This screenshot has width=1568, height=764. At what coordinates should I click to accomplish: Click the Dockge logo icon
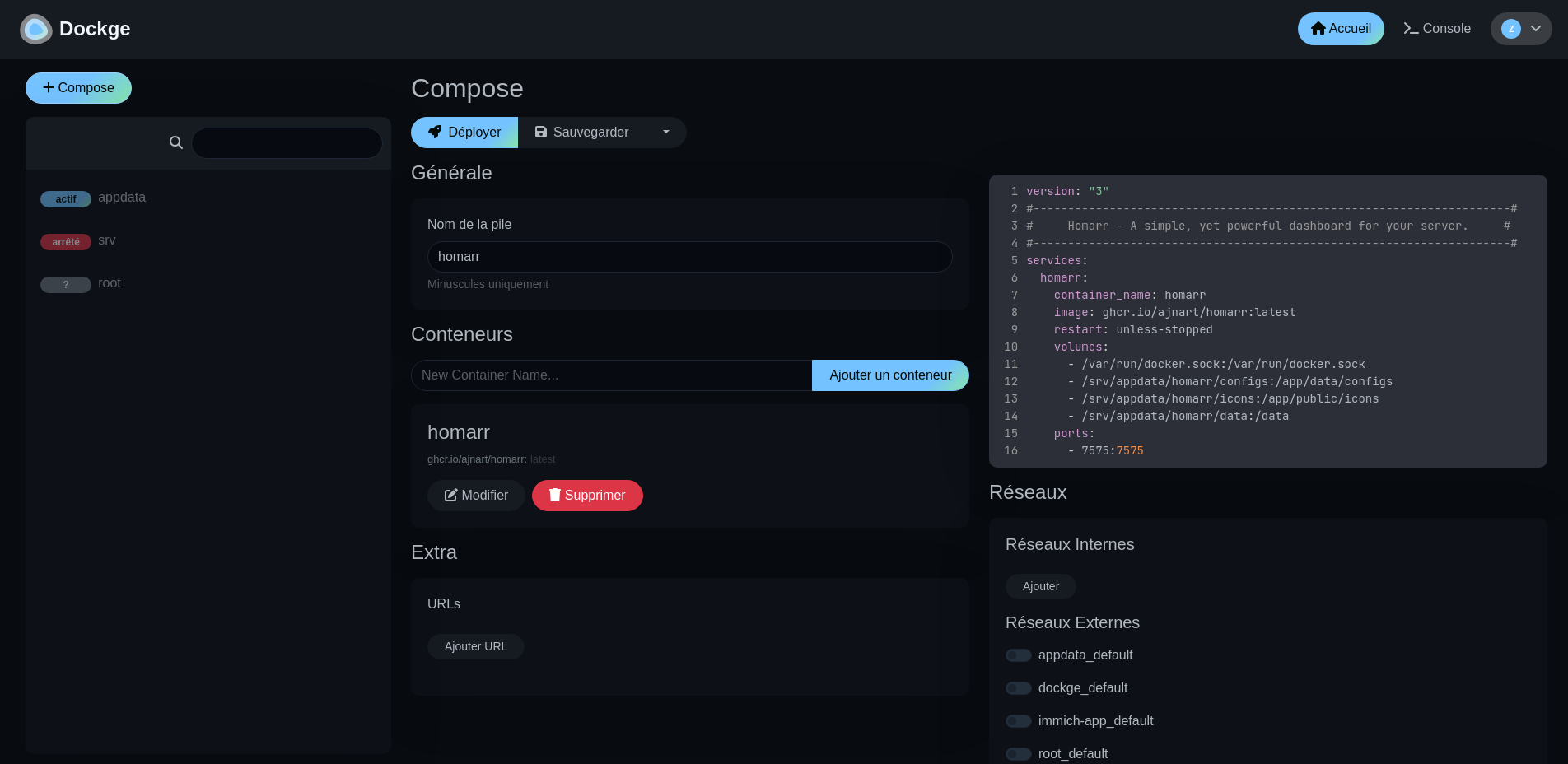click(35, 28)
